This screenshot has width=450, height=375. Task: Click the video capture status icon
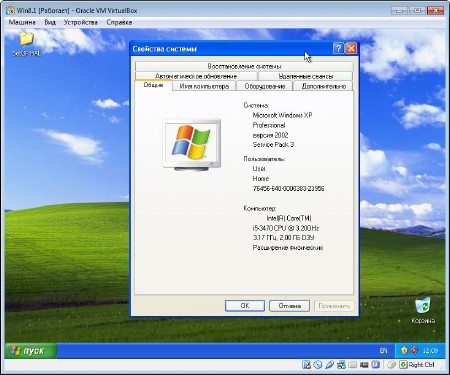(364, 365)
